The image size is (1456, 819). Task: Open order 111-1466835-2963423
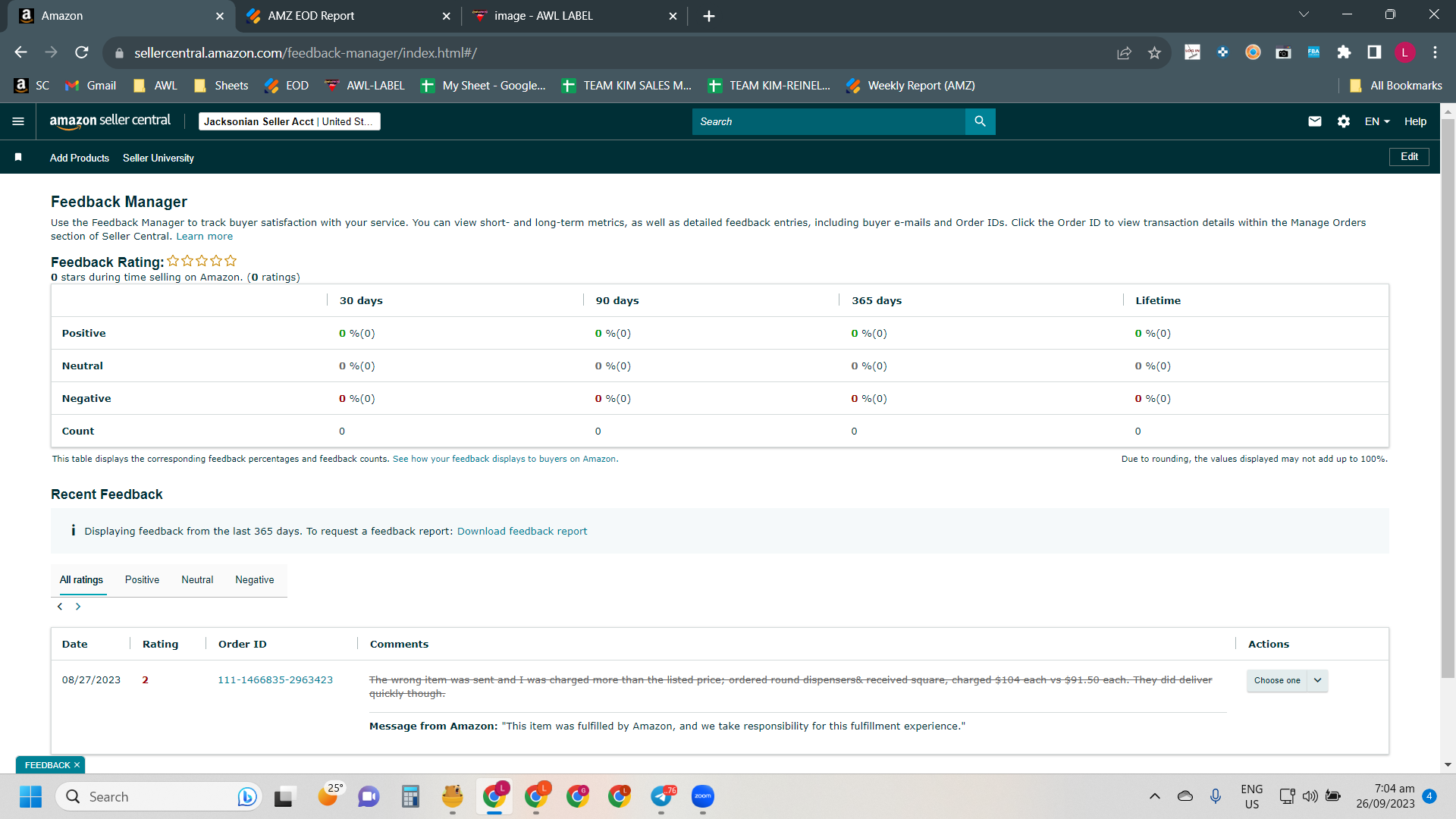pyautogui.click(x=275, y=679)
